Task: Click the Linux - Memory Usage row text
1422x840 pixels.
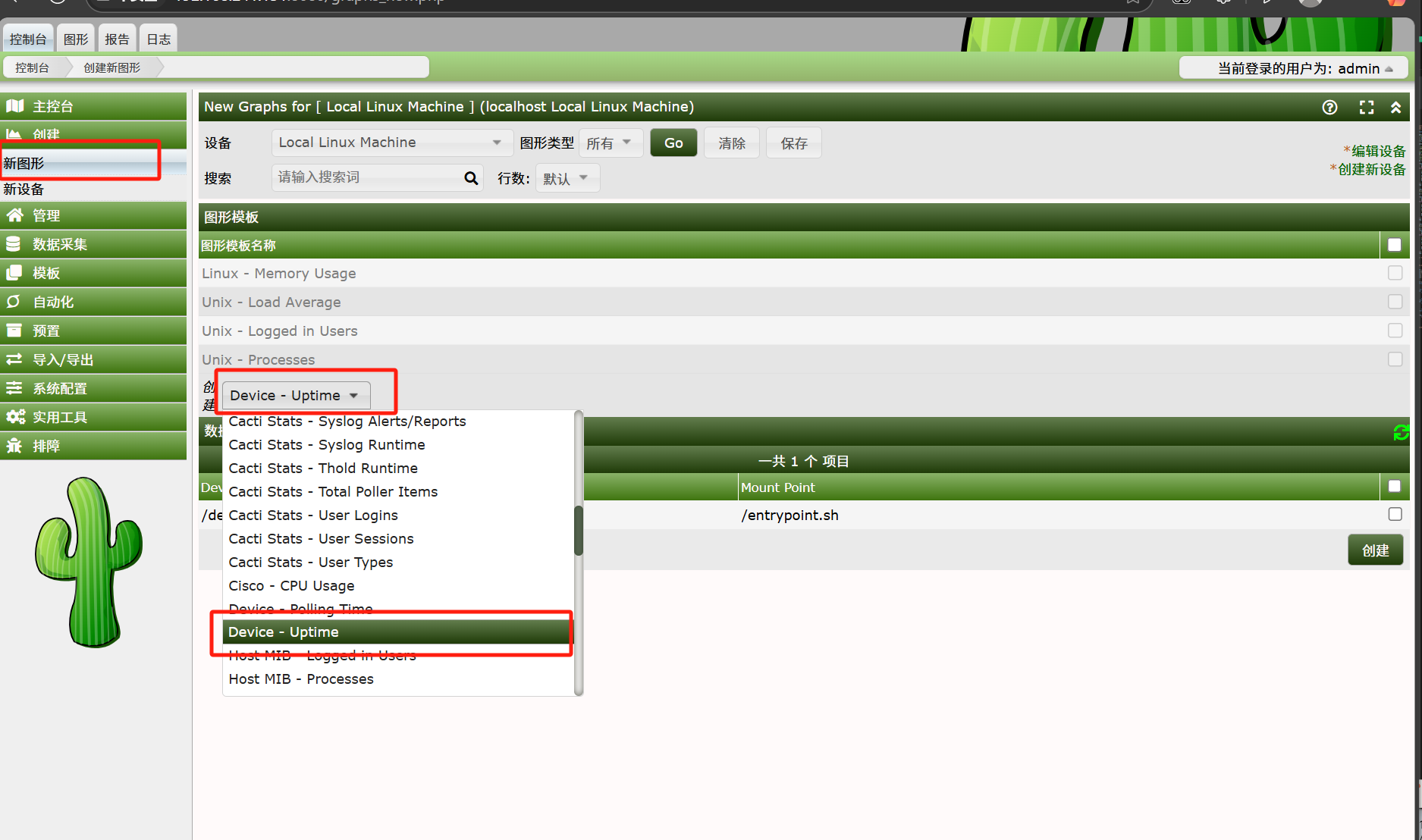Action: pyautogui.click(x=278, y=274)
